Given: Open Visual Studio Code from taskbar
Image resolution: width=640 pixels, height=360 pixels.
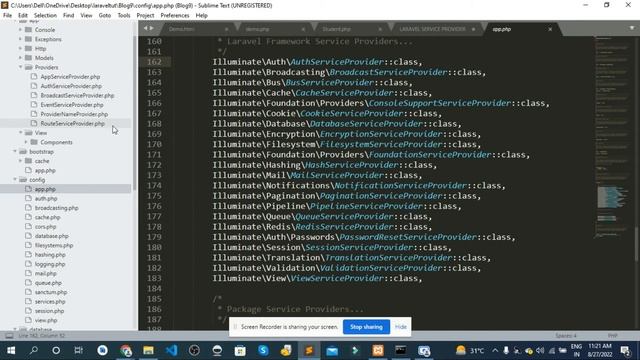Looking at the screenshot, I should click(171, 350).
